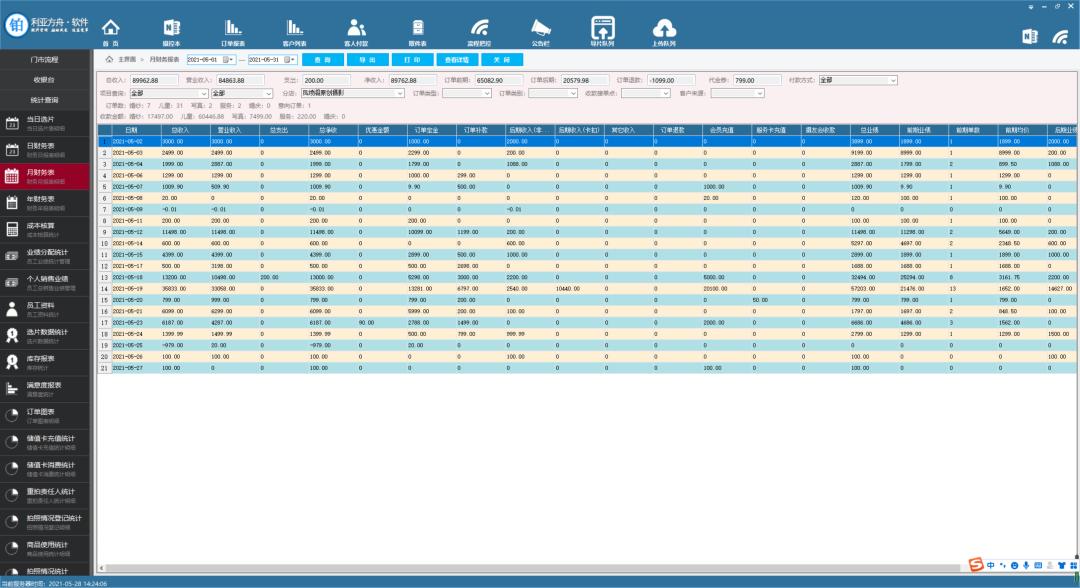Click the 关闭 button
The height and width of the screenshot is (588, 1080).
pos(501,60)
